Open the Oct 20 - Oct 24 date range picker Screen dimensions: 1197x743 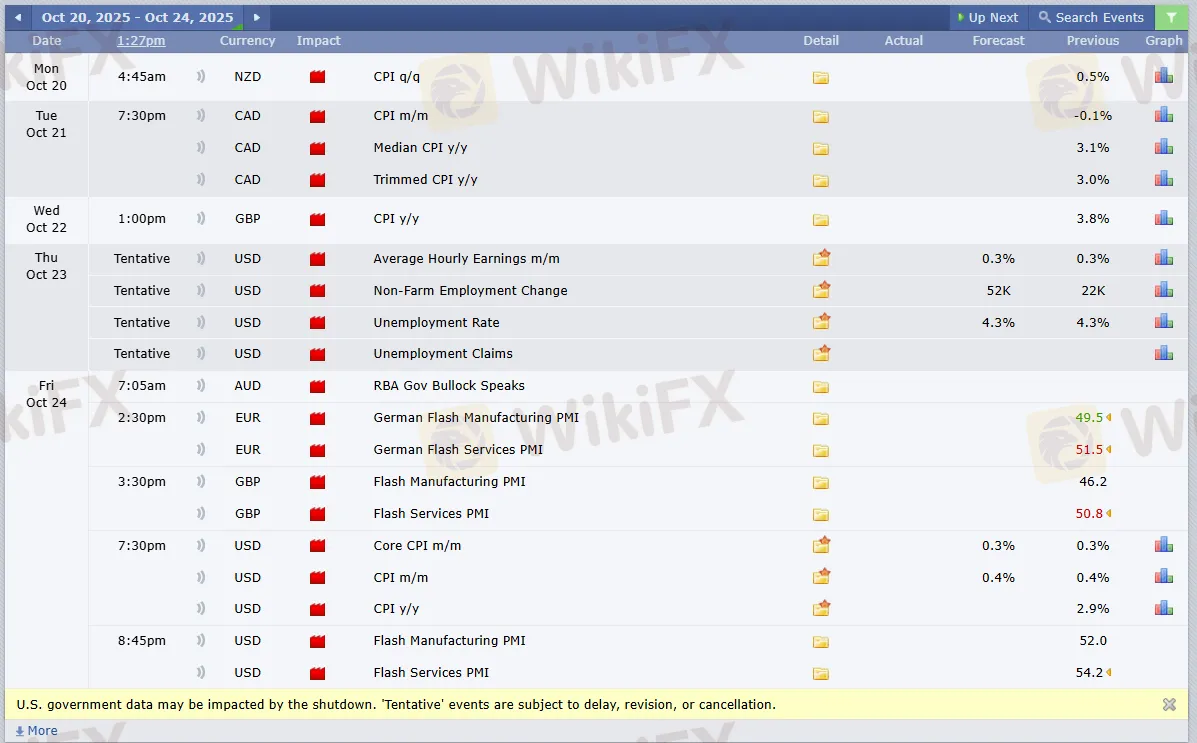click(x=137, y=17)
